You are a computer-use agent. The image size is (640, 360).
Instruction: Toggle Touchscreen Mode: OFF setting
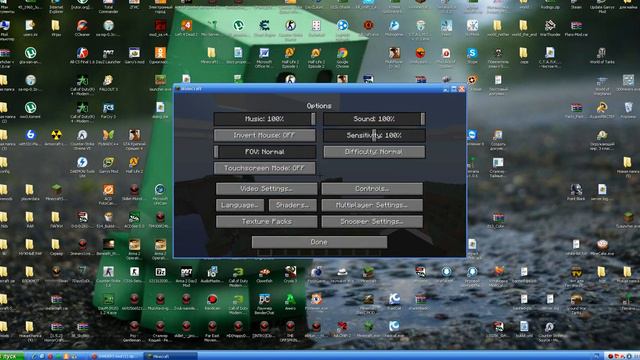click(x=264, y=168)
